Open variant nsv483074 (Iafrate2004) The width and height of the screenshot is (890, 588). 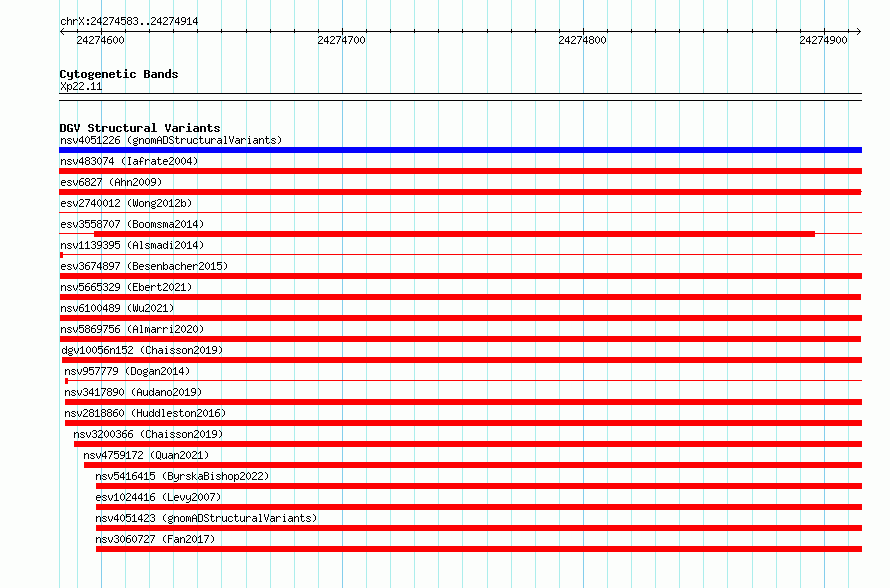point(129,161)
